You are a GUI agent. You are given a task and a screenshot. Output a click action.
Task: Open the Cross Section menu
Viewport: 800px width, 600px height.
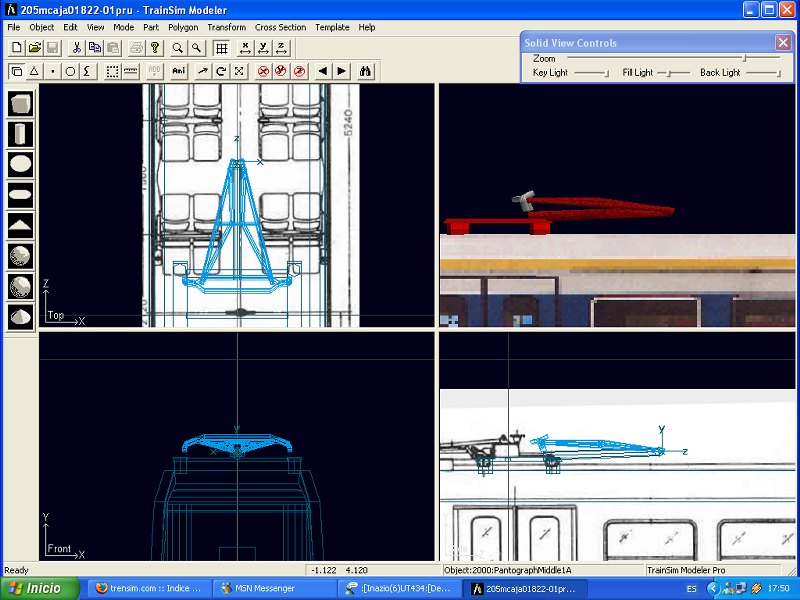click(x=281, y=27)
